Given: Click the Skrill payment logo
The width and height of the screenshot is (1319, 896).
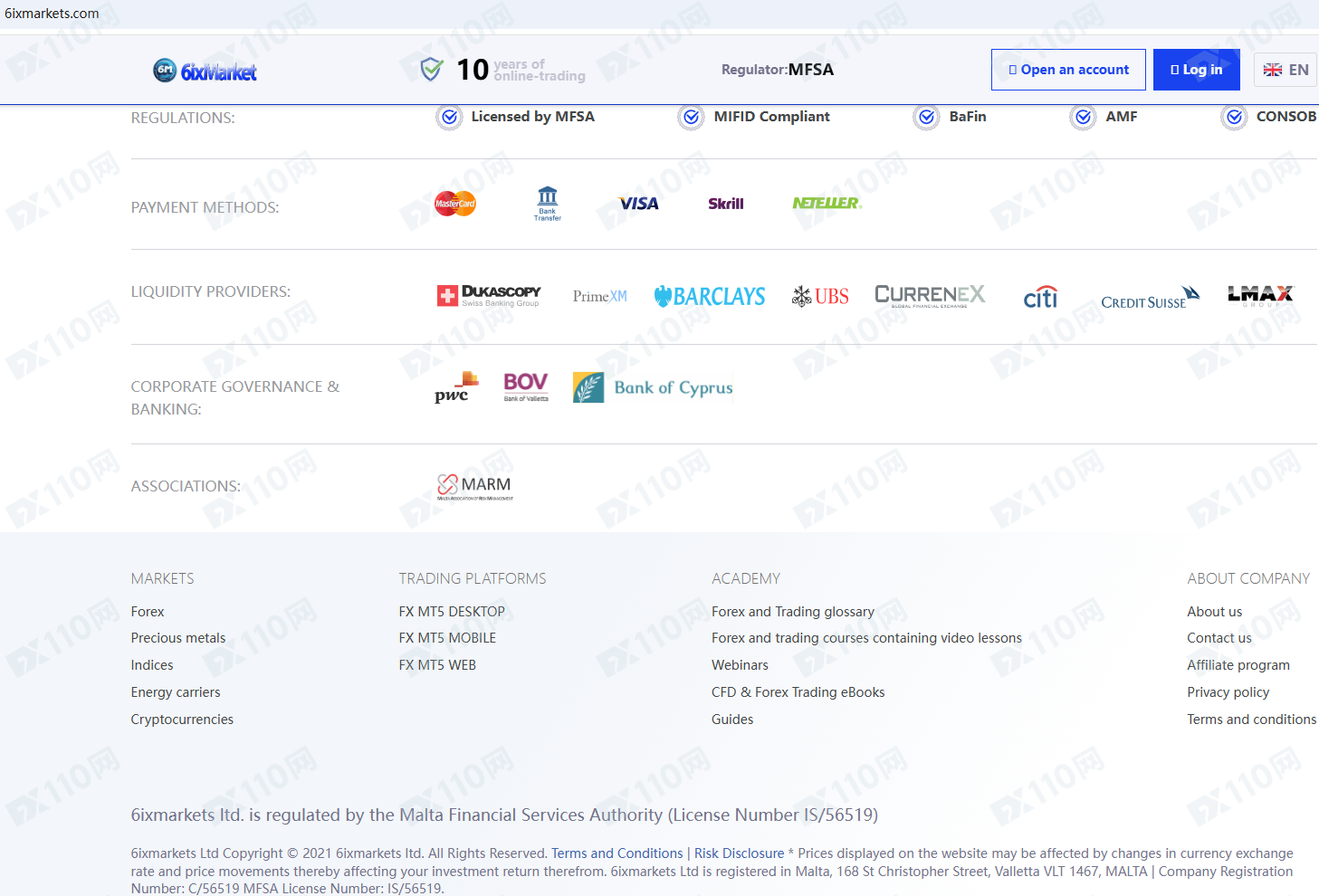Looking at the screenshot, I should (725, 204).
